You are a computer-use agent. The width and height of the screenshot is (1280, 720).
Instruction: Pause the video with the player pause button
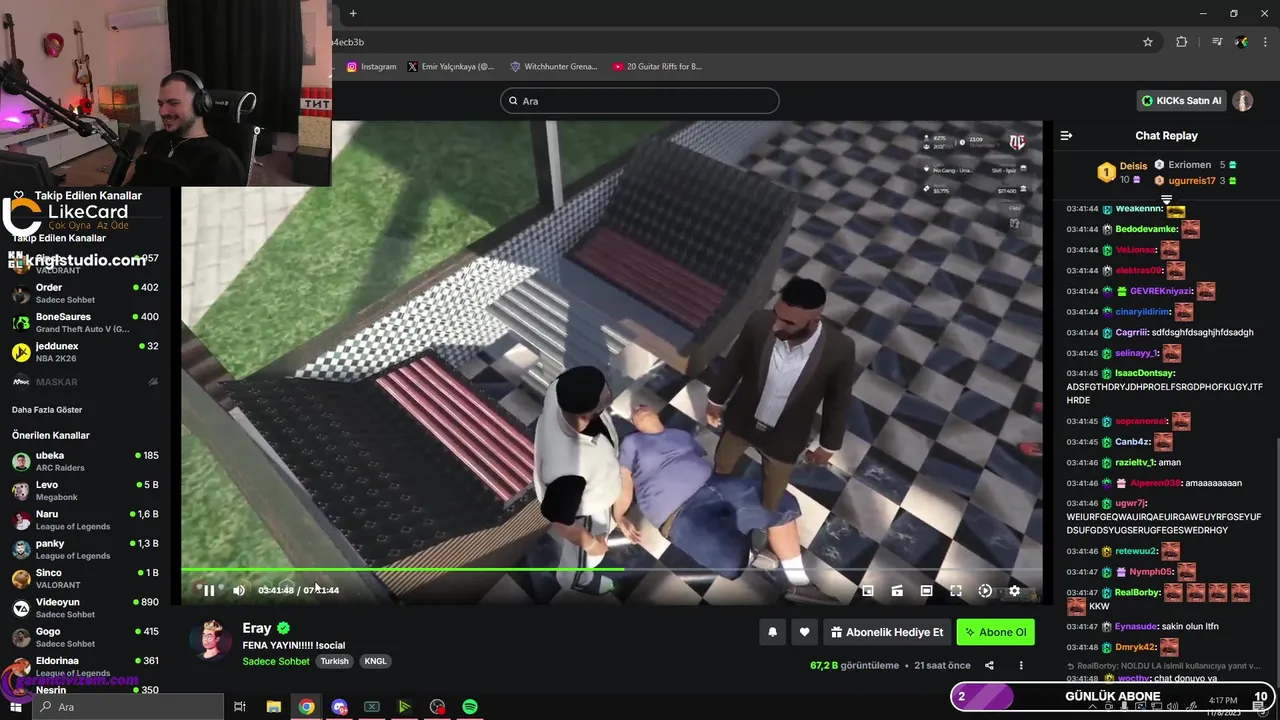point(209,591)
